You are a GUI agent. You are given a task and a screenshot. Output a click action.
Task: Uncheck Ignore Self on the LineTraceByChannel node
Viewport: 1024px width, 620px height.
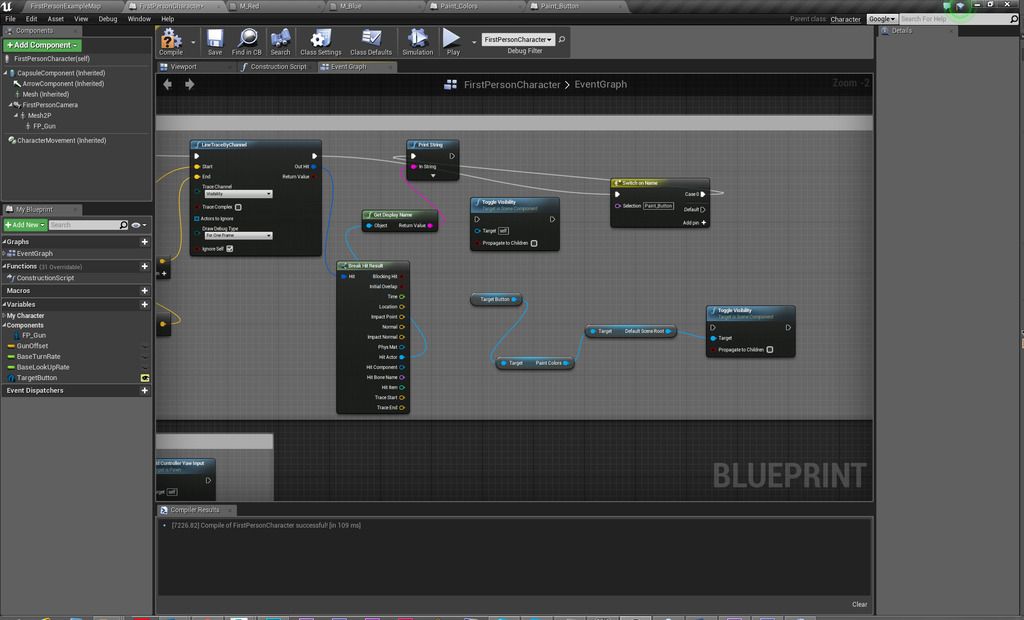point(229,249)
